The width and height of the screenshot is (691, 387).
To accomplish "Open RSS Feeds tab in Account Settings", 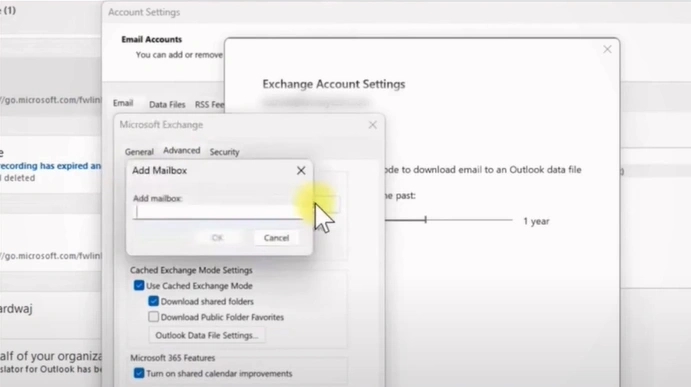I will 209,104.
